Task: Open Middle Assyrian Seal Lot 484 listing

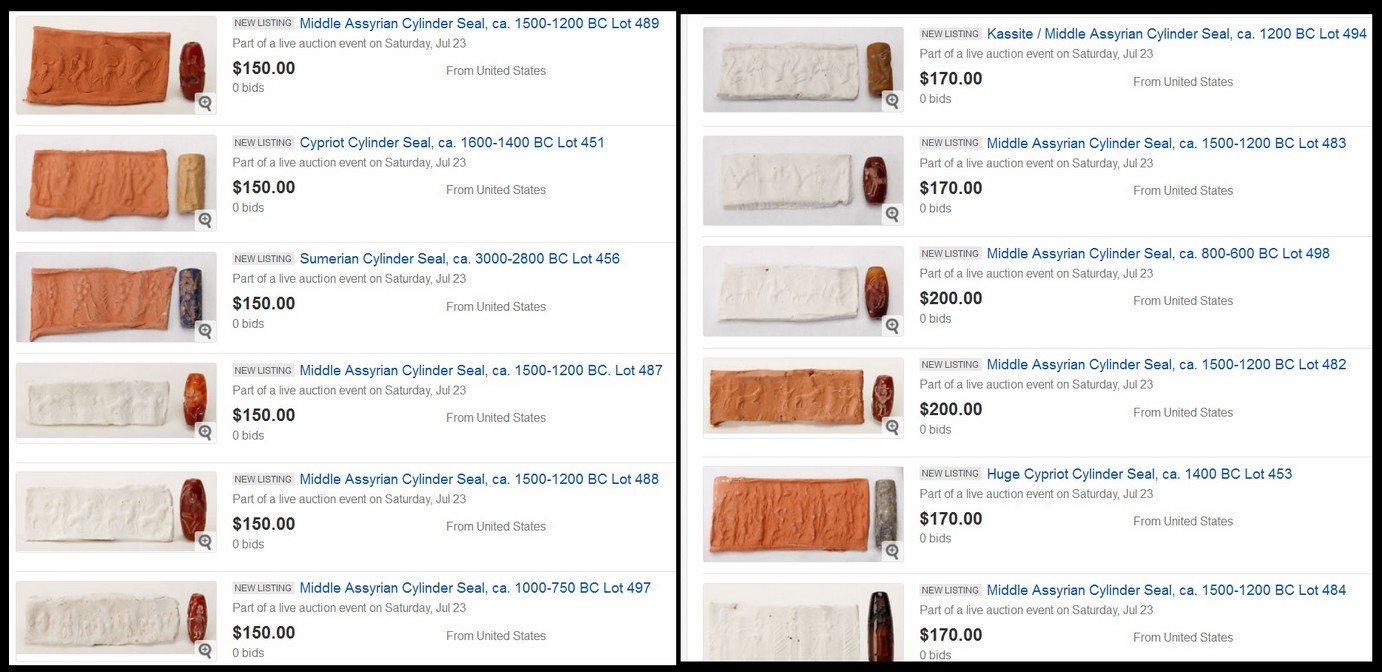Action: [x=1166, y=591]
